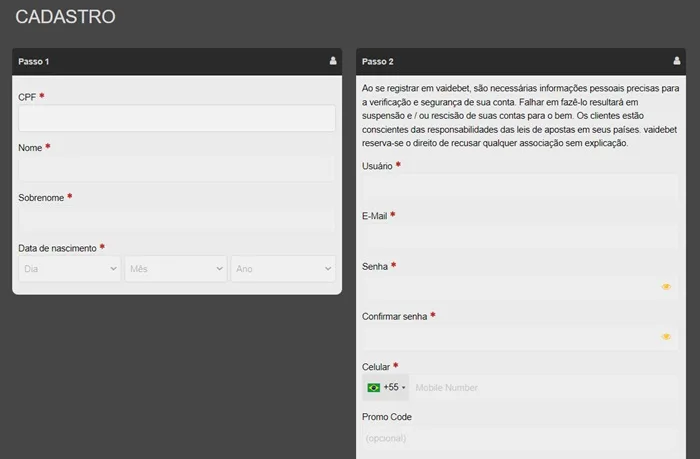Click the Brazil flag icon in Celular
This screenshot has height=459, width=700.
[x=374, y=388]
